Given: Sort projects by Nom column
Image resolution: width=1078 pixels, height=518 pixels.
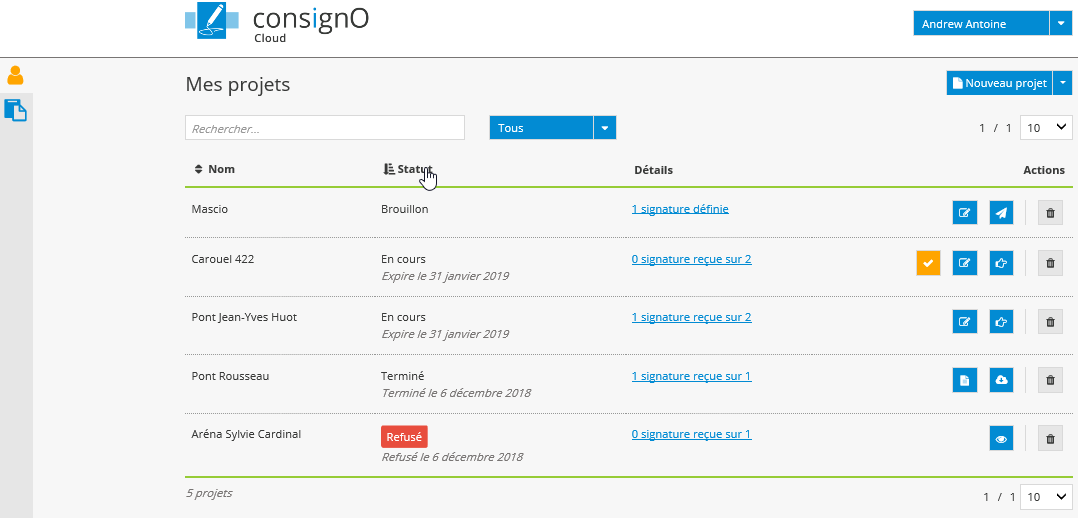Looking at the screenshot, I should pos(214,170).
